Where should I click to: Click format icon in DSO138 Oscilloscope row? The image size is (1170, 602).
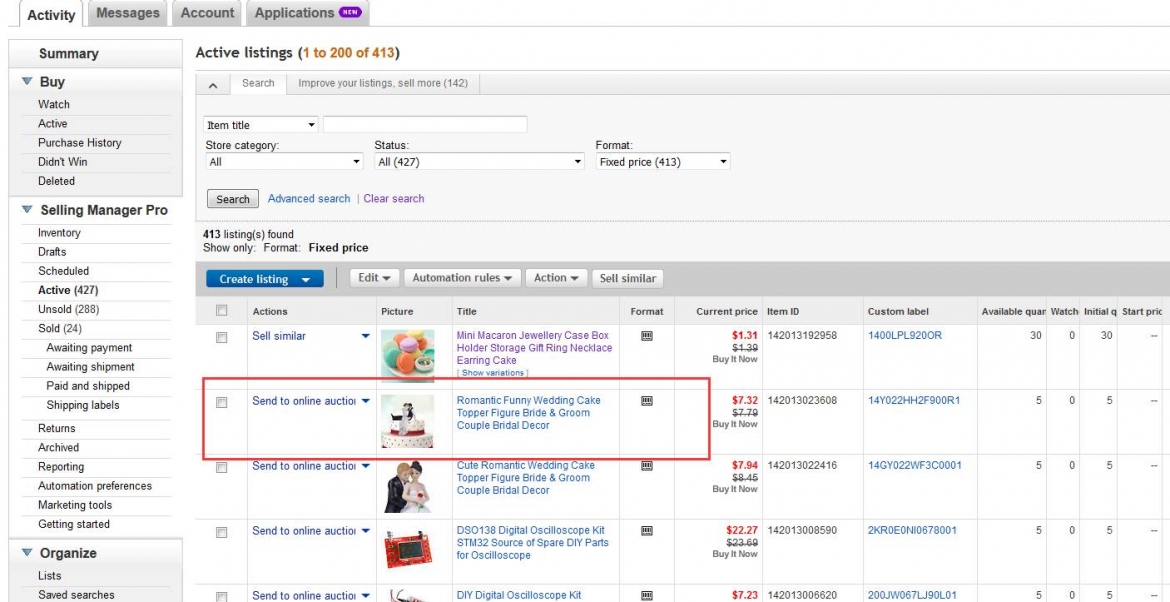click(647, 531)
